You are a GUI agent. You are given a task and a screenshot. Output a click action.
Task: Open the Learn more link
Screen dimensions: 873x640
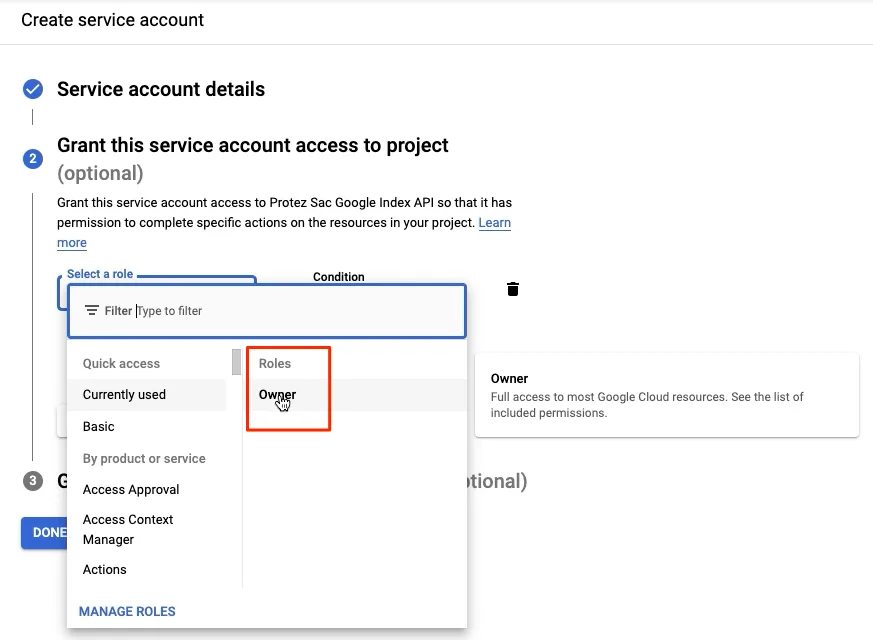(x=494, y=223)
